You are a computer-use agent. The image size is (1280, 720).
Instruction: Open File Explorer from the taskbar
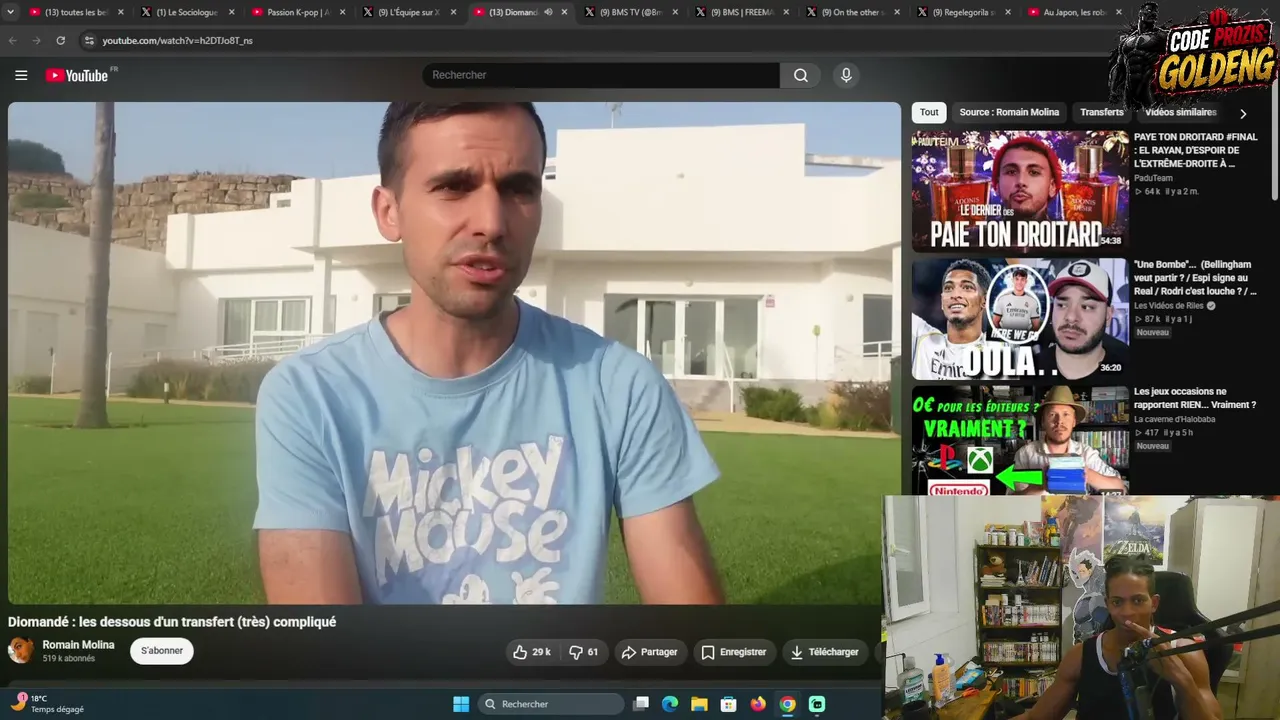click(x=699, y=704)
